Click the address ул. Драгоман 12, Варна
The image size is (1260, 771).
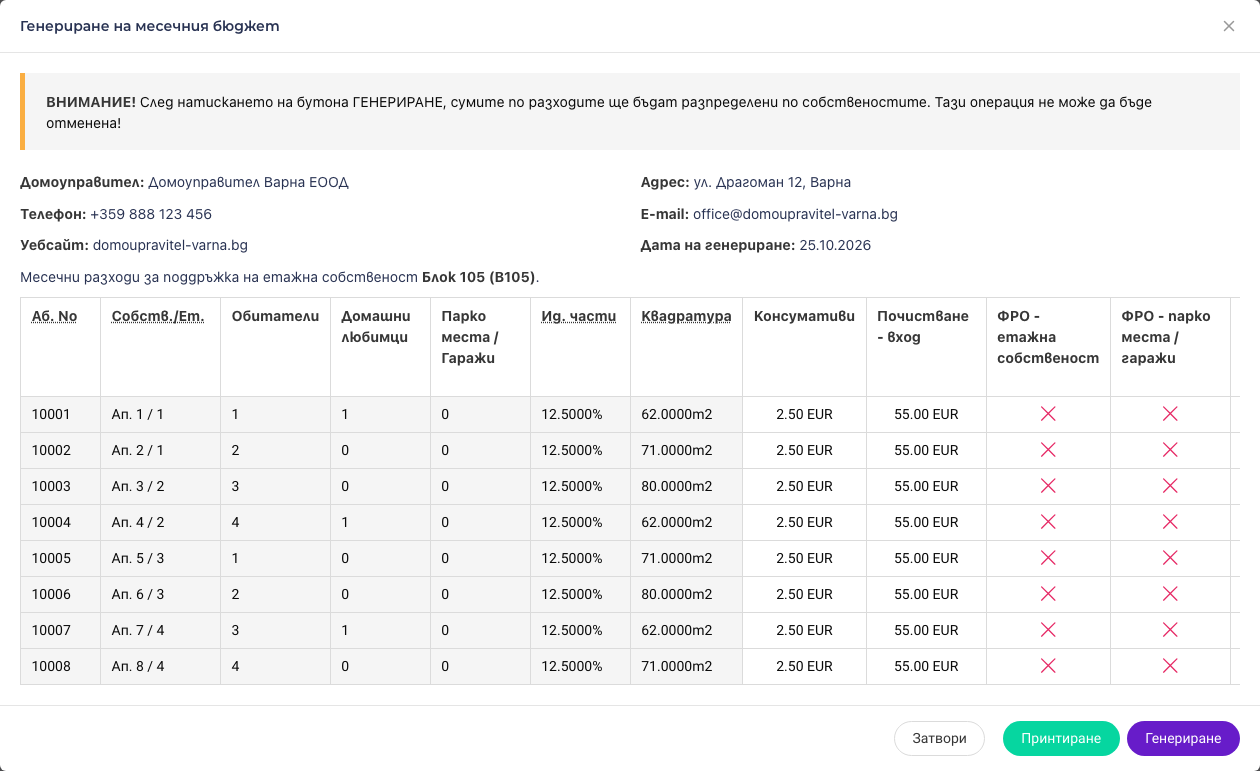[772, 183]
